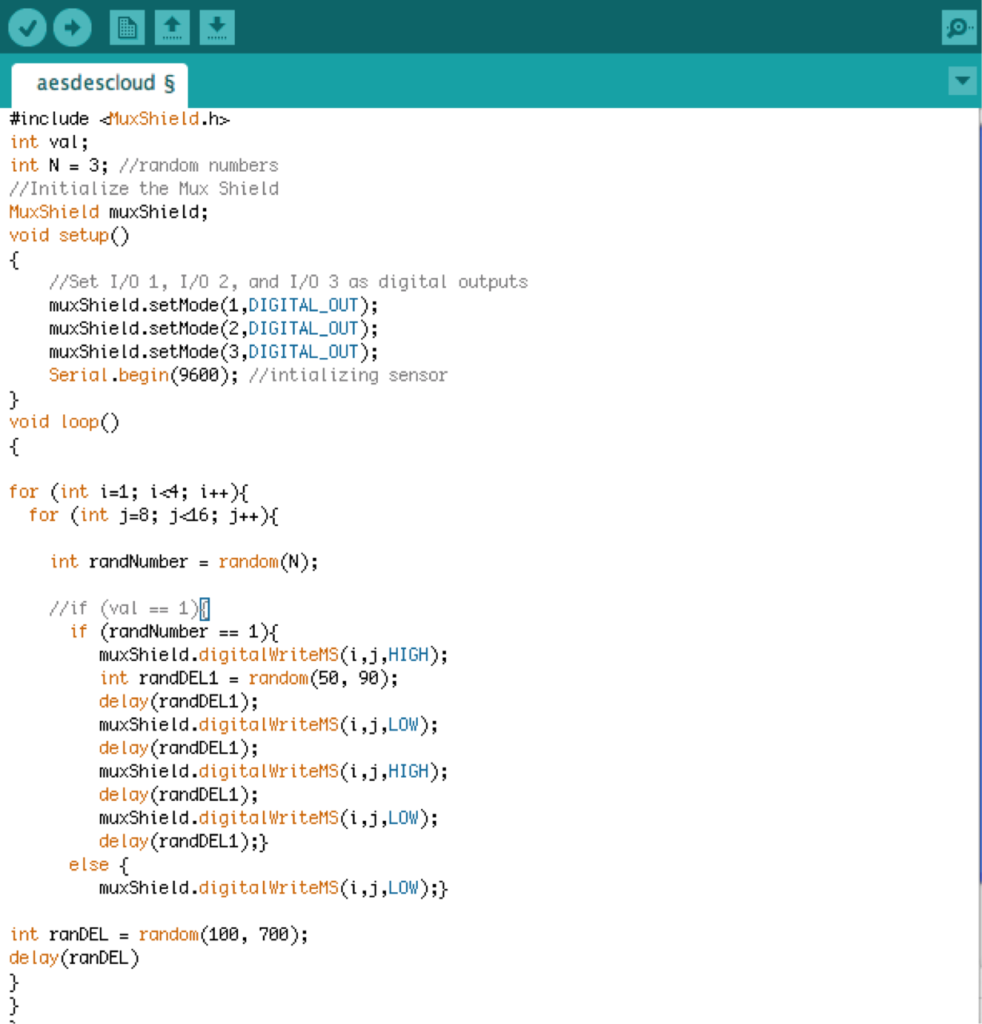Click the Verify checkmark button
Viewport: 982px width, 1024px height.
click(28, 27)
